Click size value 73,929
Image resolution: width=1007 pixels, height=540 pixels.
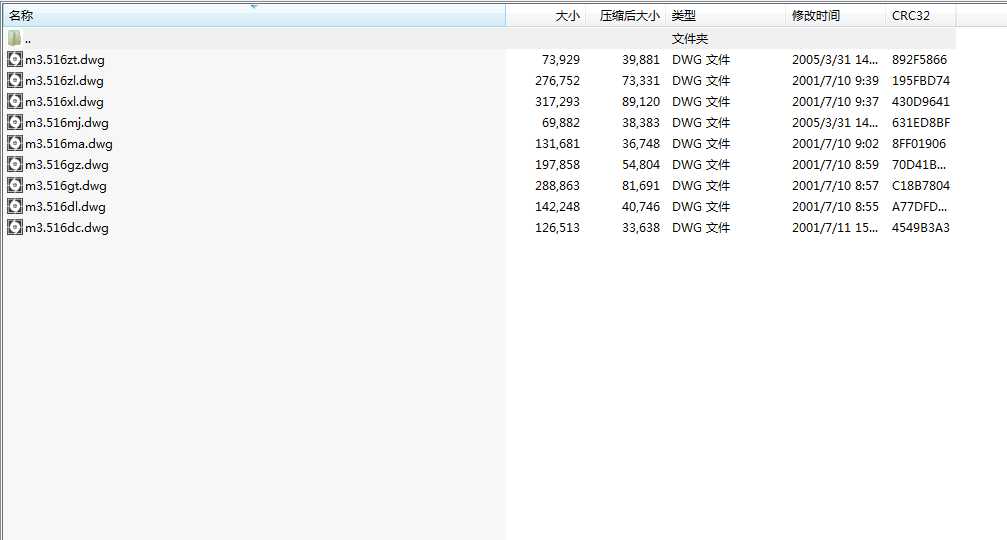point(561,60)
